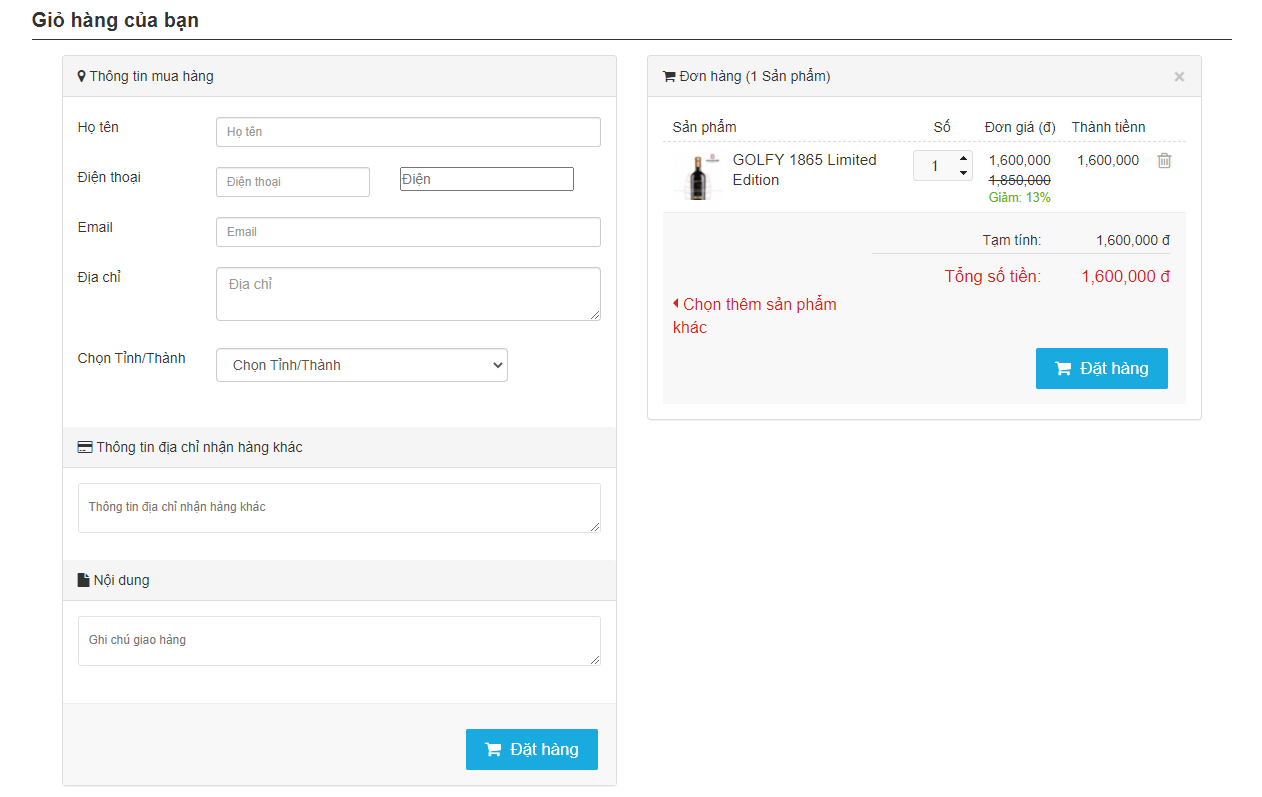Open the Chọn Tỉnh/Thành dropdown

tap(362, 365)
